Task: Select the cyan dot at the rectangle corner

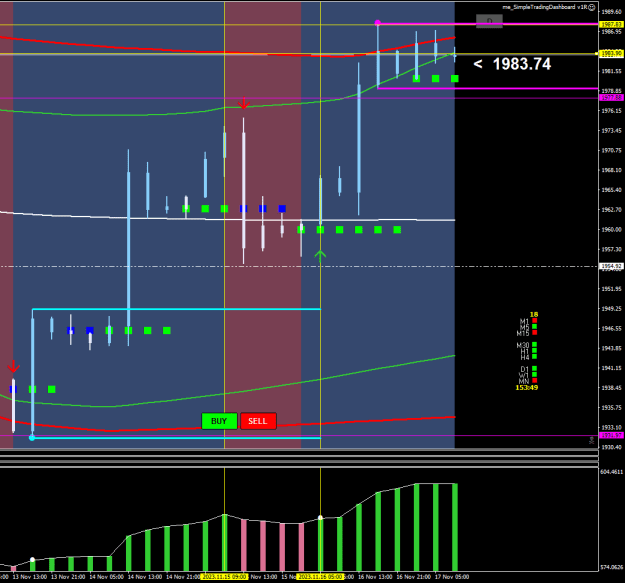Action: (32, 438)
